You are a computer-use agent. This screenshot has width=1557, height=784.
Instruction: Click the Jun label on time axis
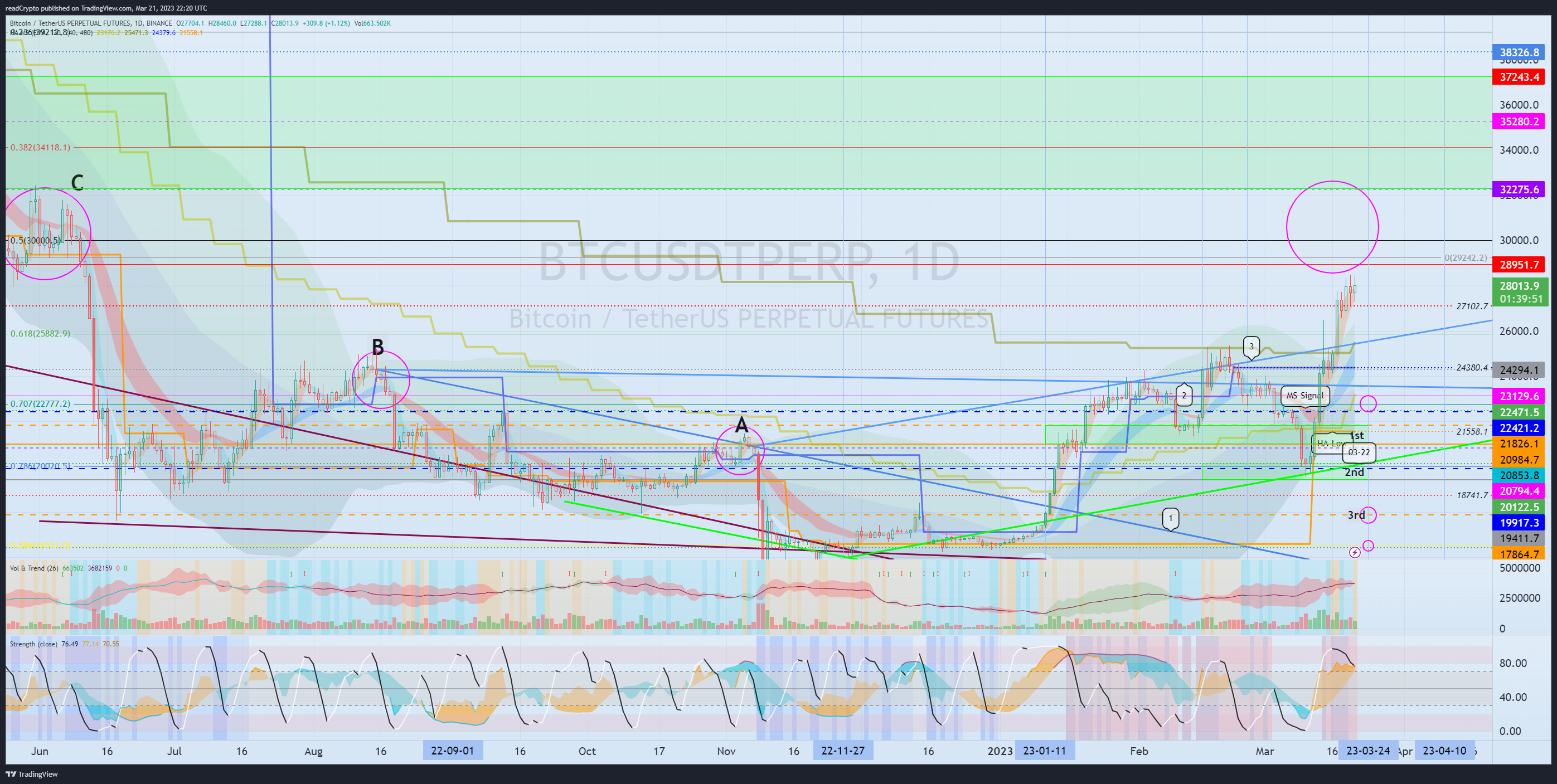(x=39, y=751)
